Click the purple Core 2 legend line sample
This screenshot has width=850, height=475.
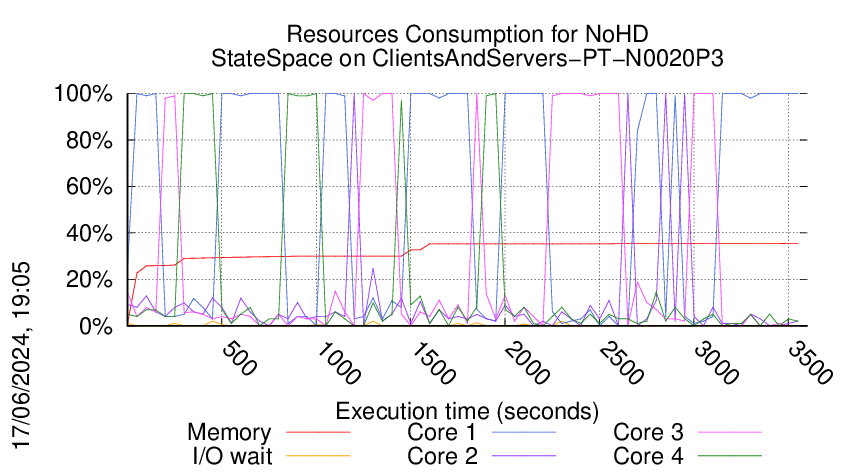[524, 456]
